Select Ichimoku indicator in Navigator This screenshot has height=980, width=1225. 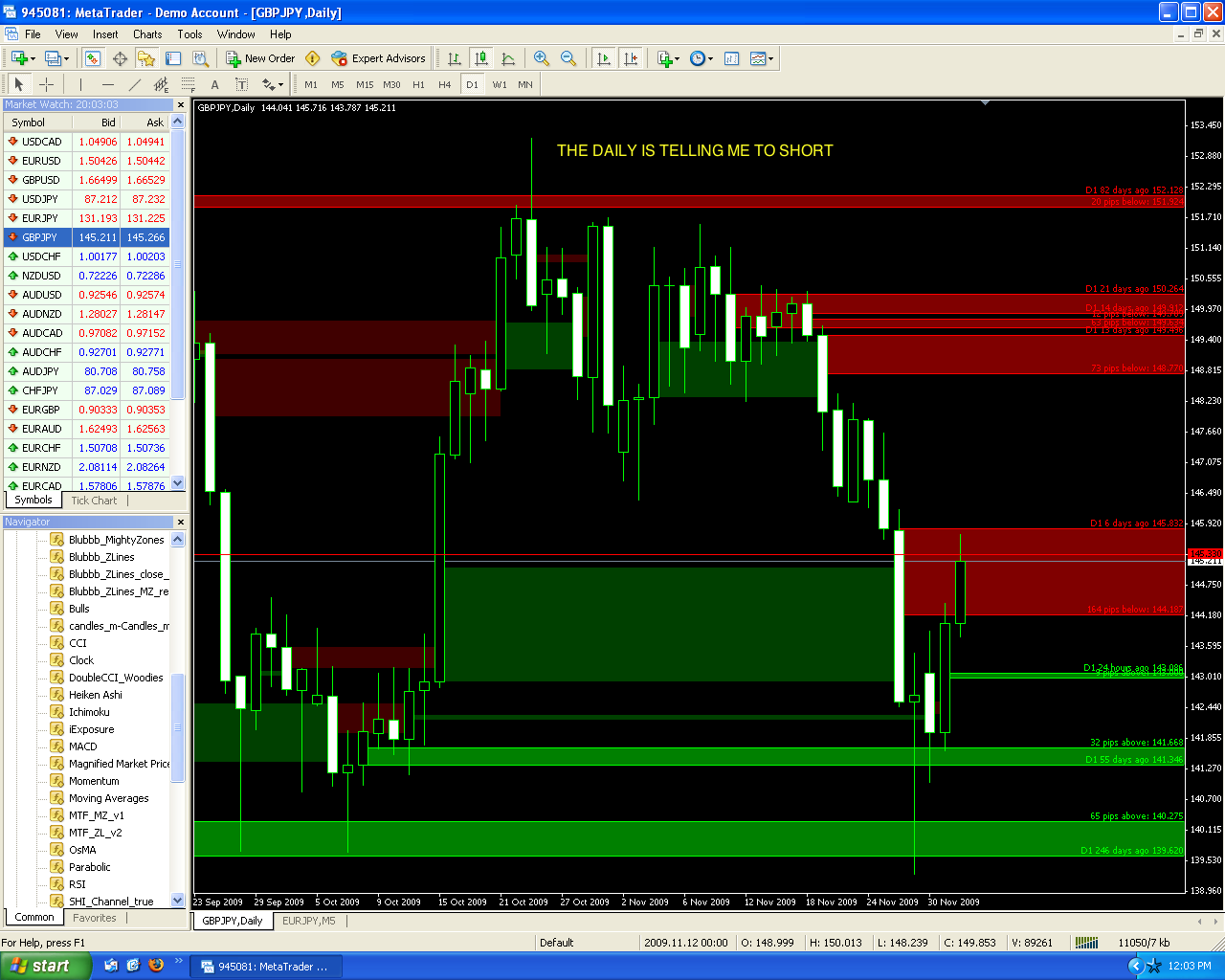coord(89,712)
